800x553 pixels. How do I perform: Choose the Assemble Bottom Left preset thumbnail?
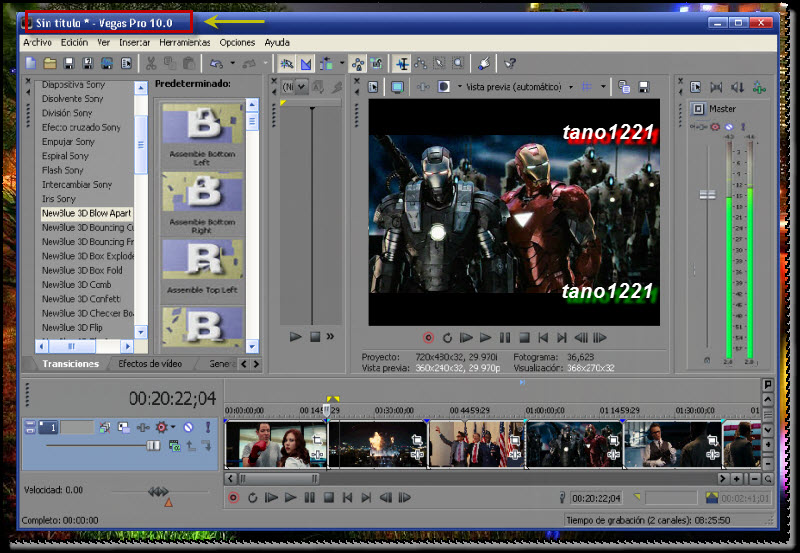click(x=203, y=124)
